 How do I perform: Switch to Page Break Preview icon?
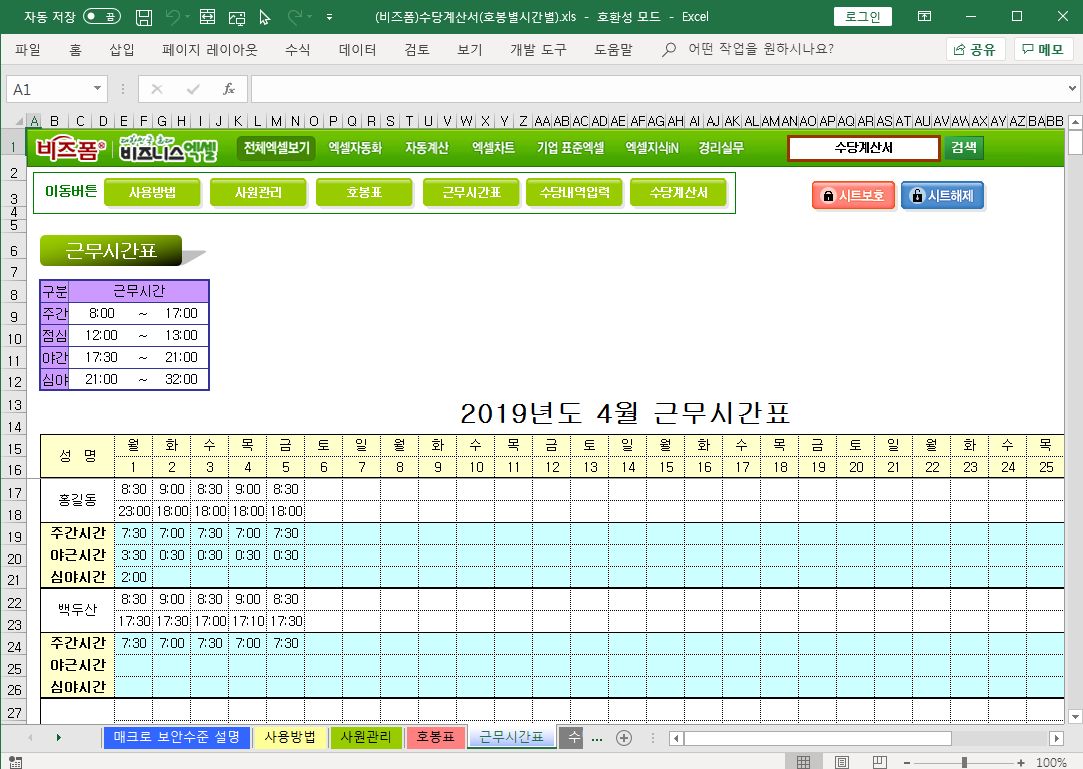coord(880,762)
